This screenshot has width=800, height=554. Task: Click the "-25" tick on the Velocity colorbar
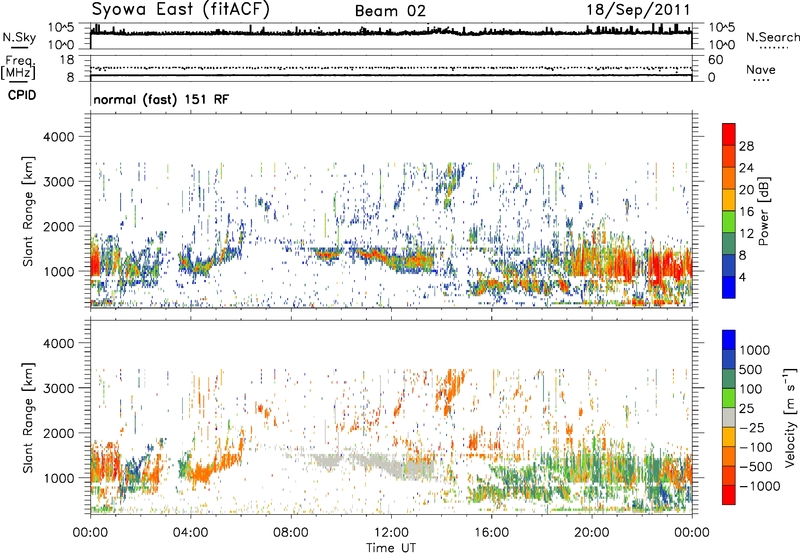pos(751,427)
